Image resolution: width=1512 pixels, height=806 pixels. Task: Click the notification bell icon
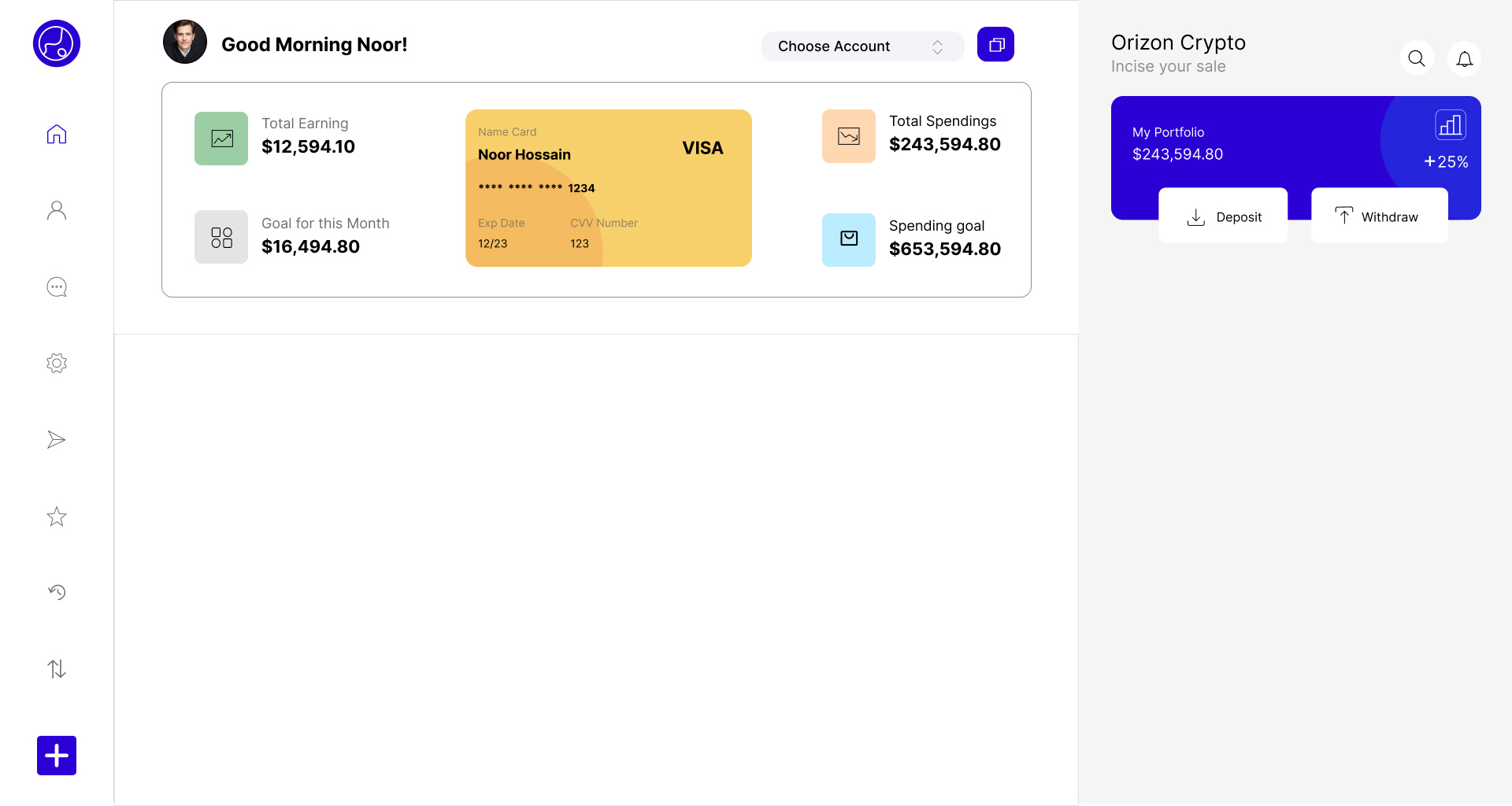[1464, 58]
